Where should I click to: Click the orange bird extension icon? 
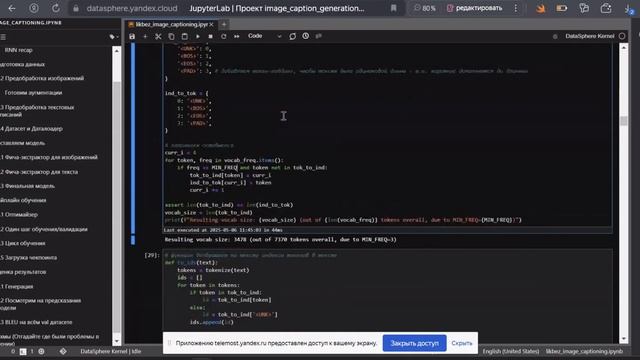pyautogui.click(x=541, y=8)
